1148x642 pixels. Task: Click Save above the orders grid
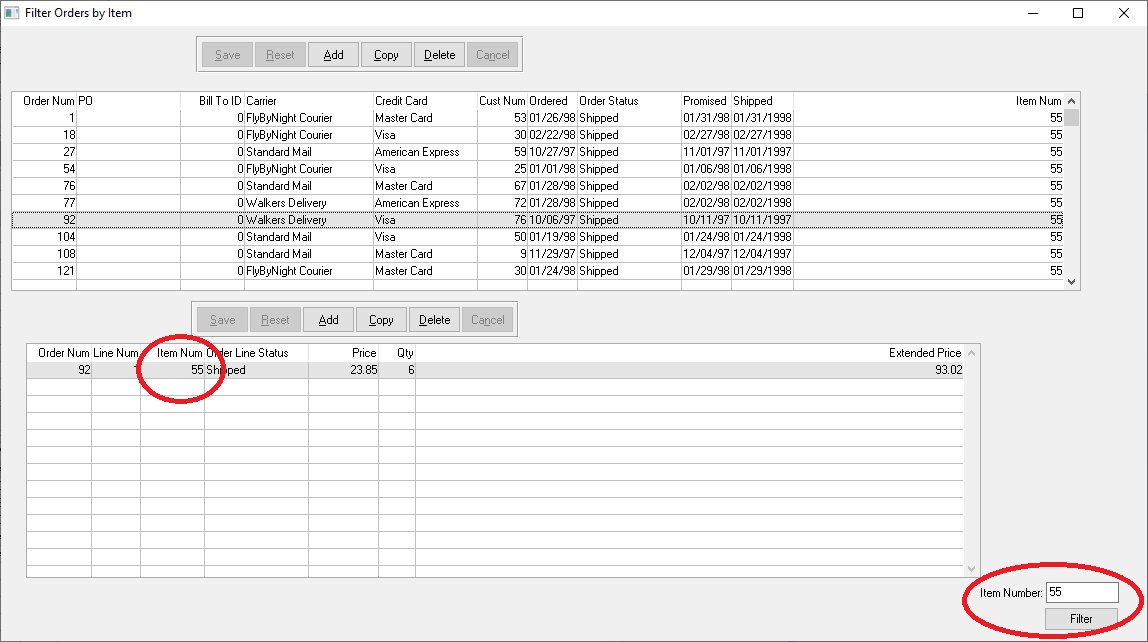(x=227, y=55)
